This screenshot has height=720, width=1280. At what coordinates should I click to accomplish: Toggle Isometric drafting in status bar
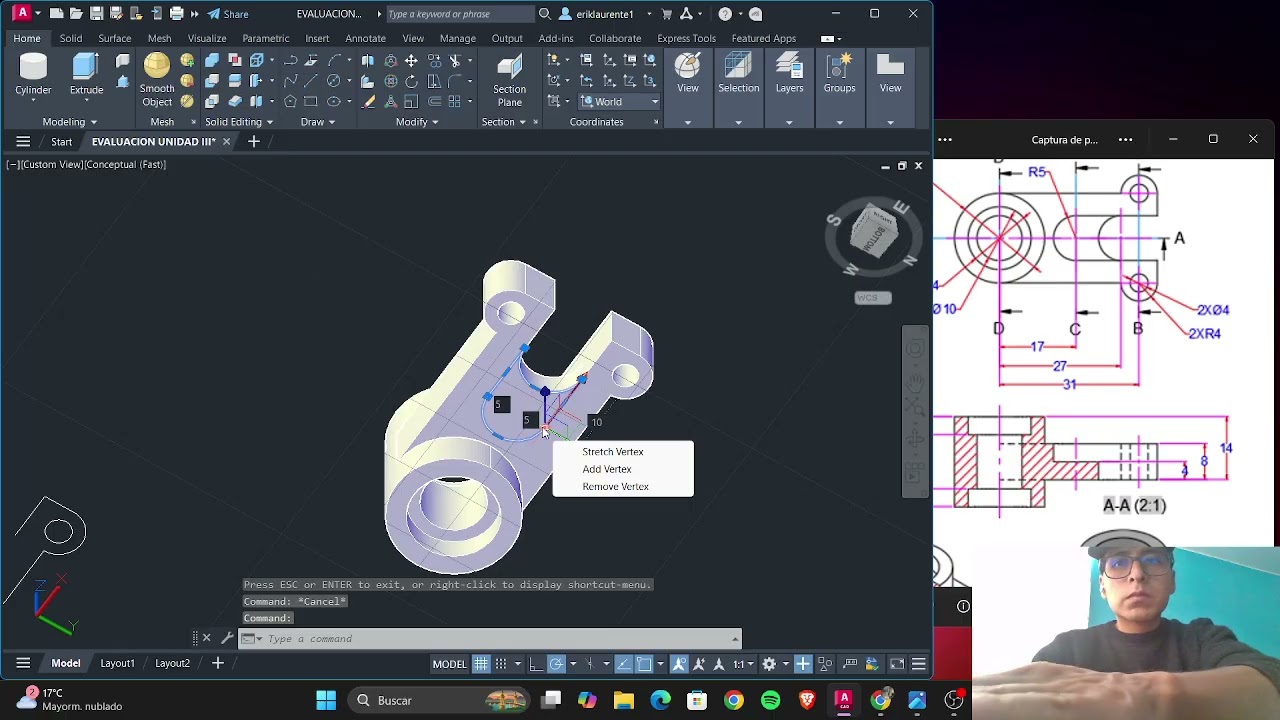point(590,663)
